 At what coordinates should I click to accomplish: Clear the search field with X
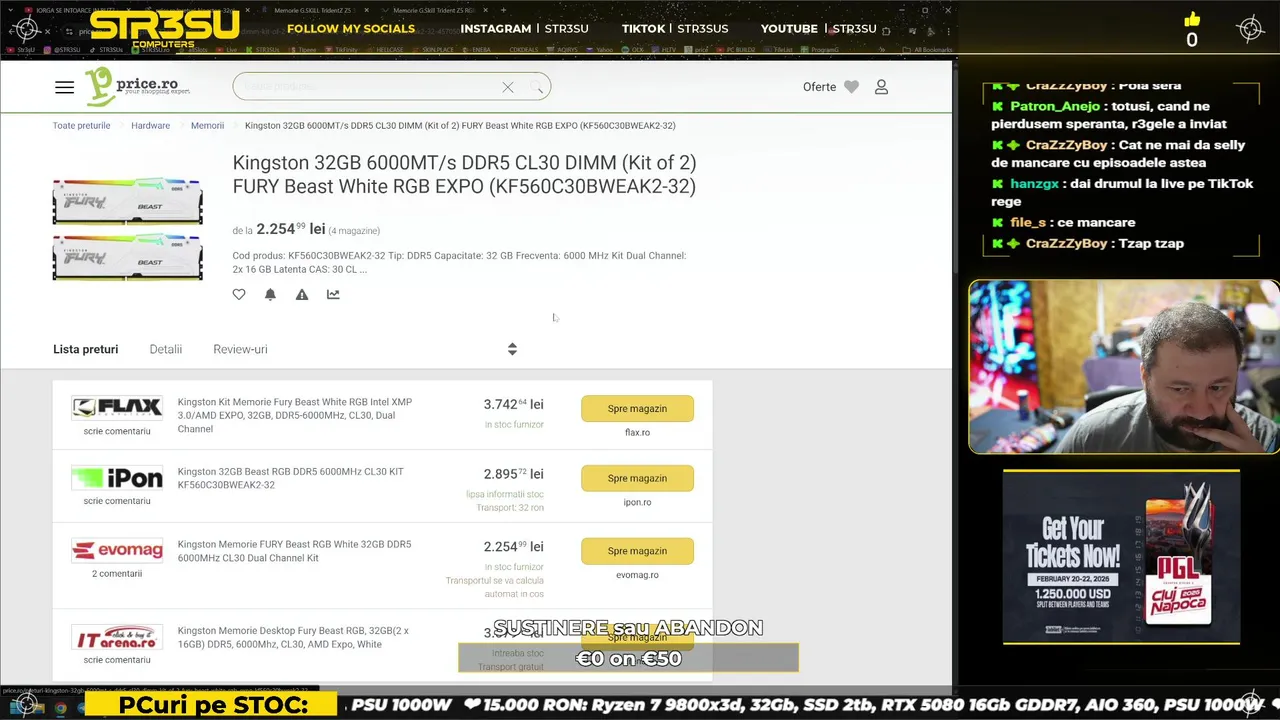tap(508, 87)
